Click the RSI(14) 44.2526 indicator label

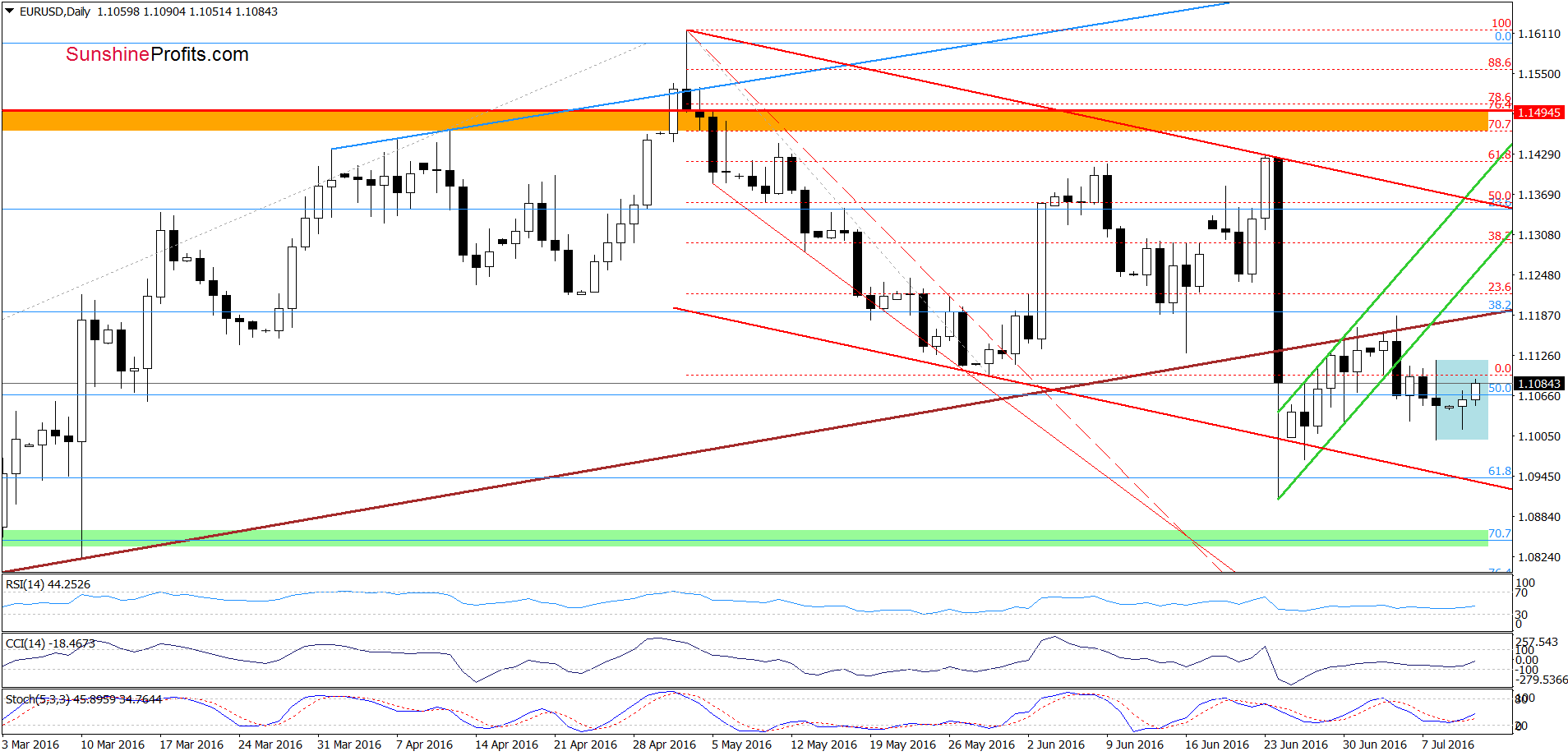(48, 584)
